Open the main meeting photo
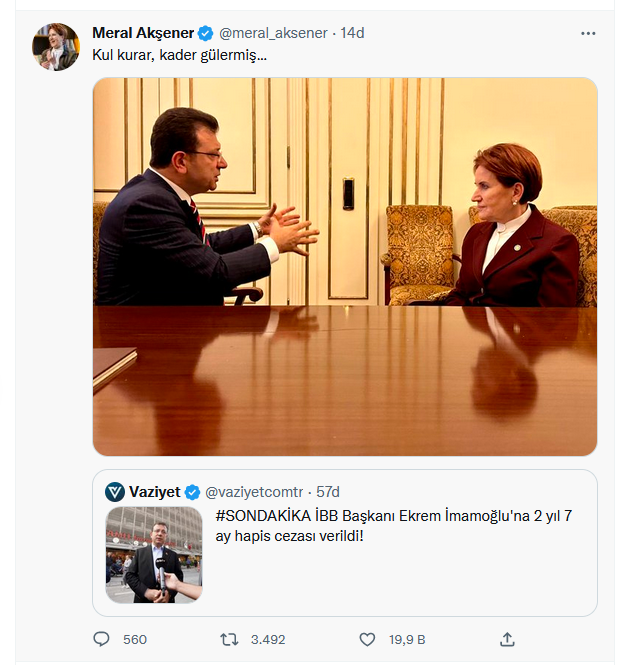Image resolution: width=630 pixels, height=665 pixels. coord(345,267)
